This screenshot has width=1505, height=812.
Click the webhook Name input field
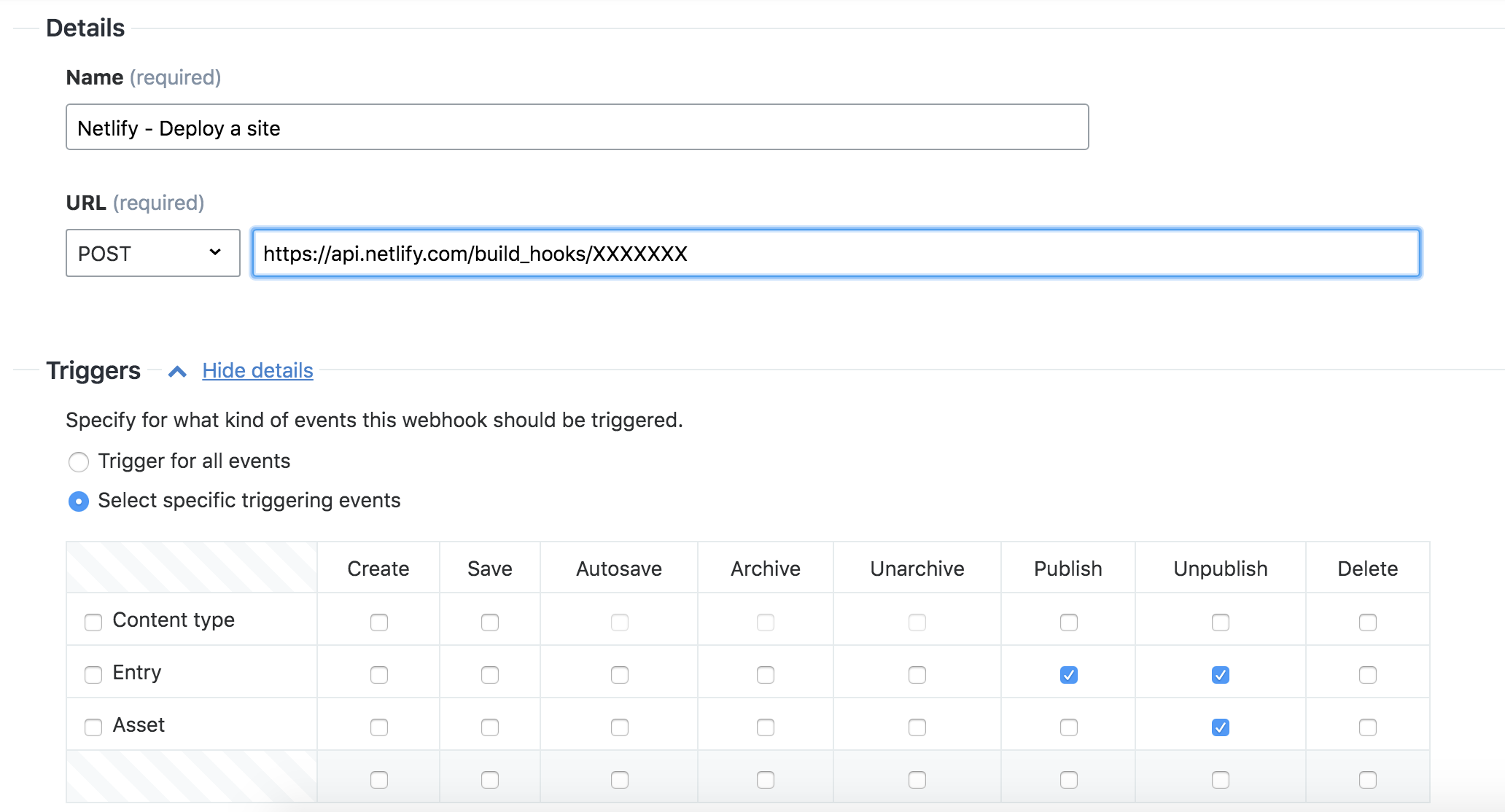point(577,128)
